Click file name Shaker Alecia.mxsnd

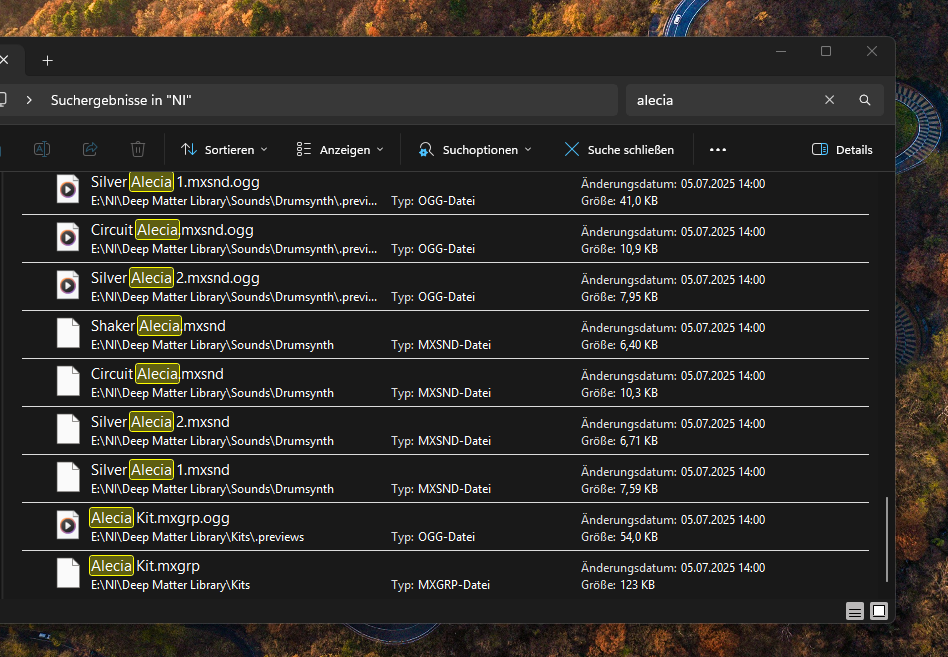158,326
